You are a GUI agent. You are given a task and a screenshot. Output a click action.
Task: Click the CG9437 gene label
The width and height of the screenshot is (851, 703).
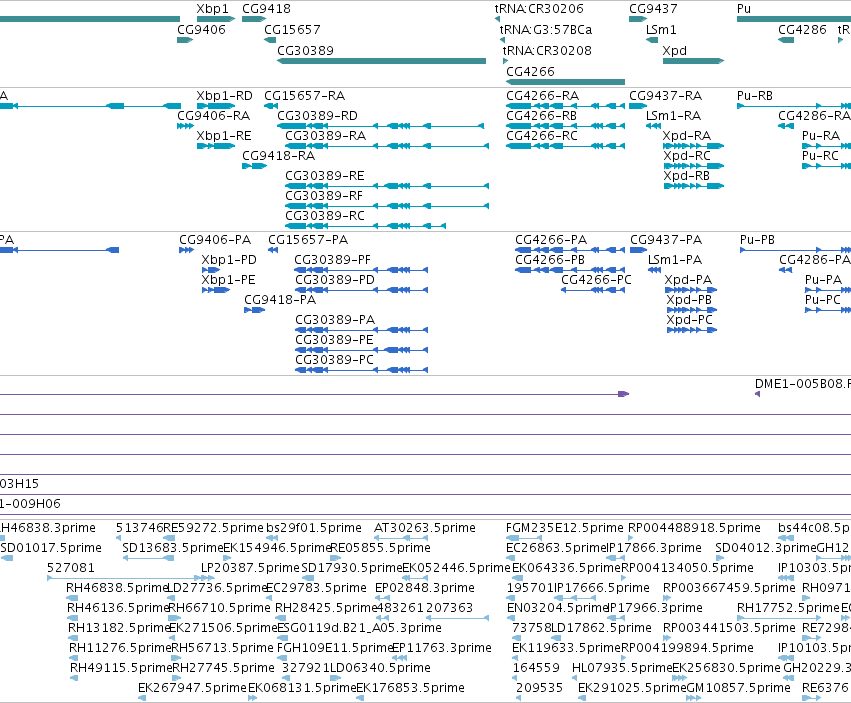[653, 9]
